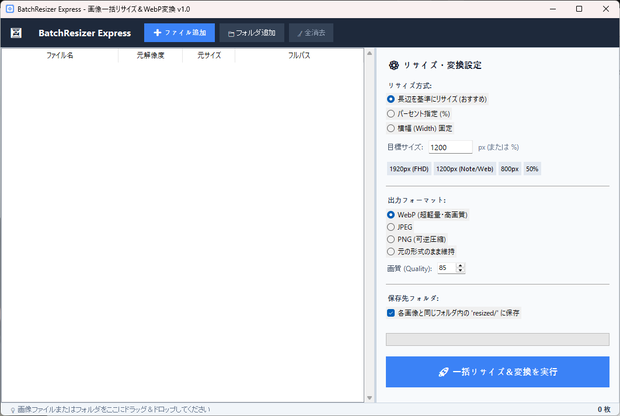Click the 保存先フォルダ: label

(413, 299)
